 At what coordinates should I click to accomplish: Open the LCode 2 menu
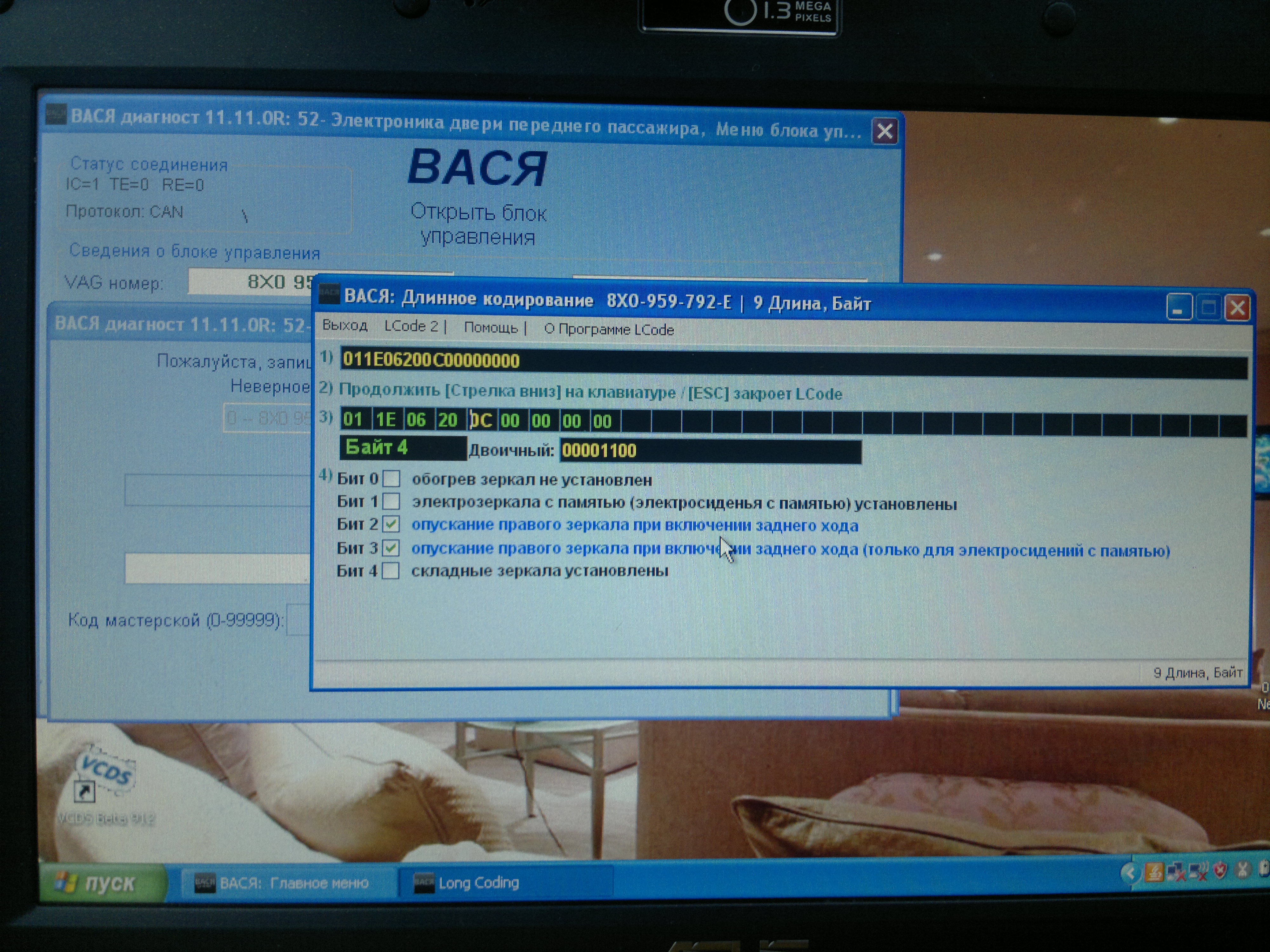(411, 327)
